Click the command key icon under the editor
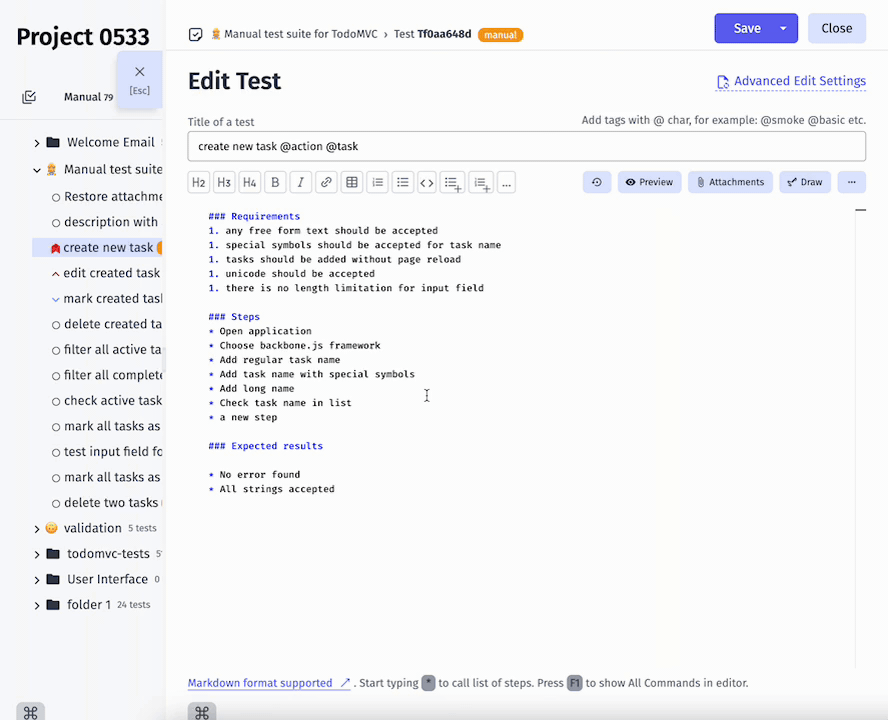The width and height of the screenshot is (888, 720). (x=202, y=712)
